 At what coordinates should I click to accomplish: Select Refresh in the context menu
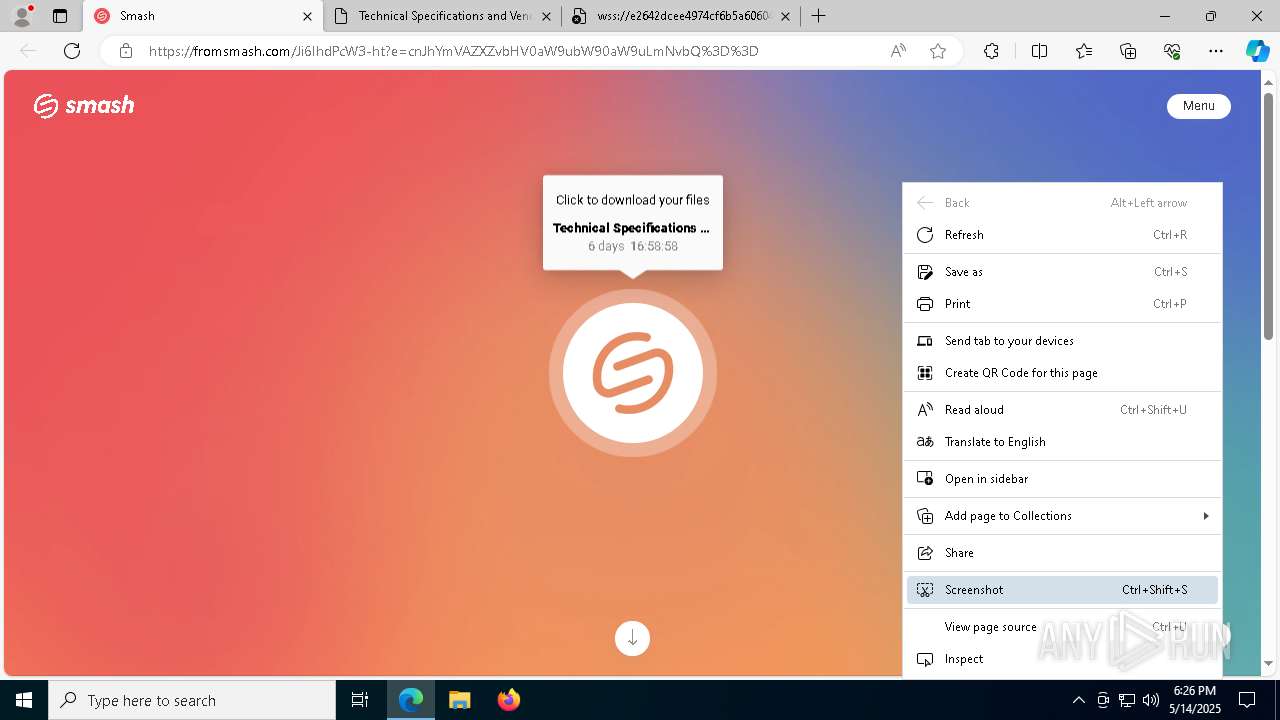click(1062, 235)
